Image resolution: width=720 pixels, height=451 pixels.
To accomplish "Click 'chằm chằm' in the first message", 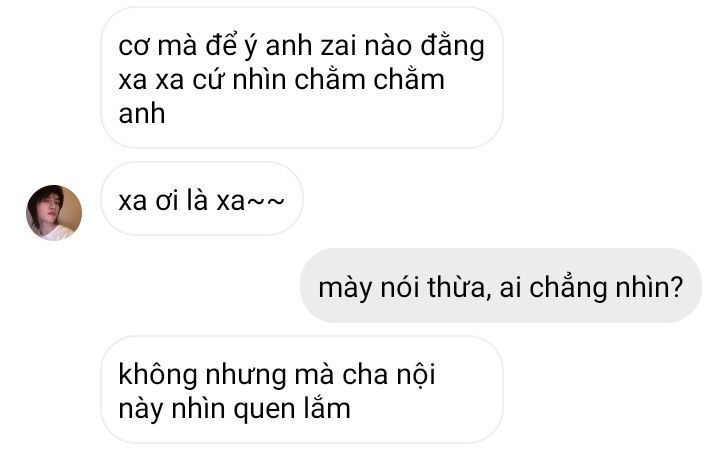I will point(370,79).
